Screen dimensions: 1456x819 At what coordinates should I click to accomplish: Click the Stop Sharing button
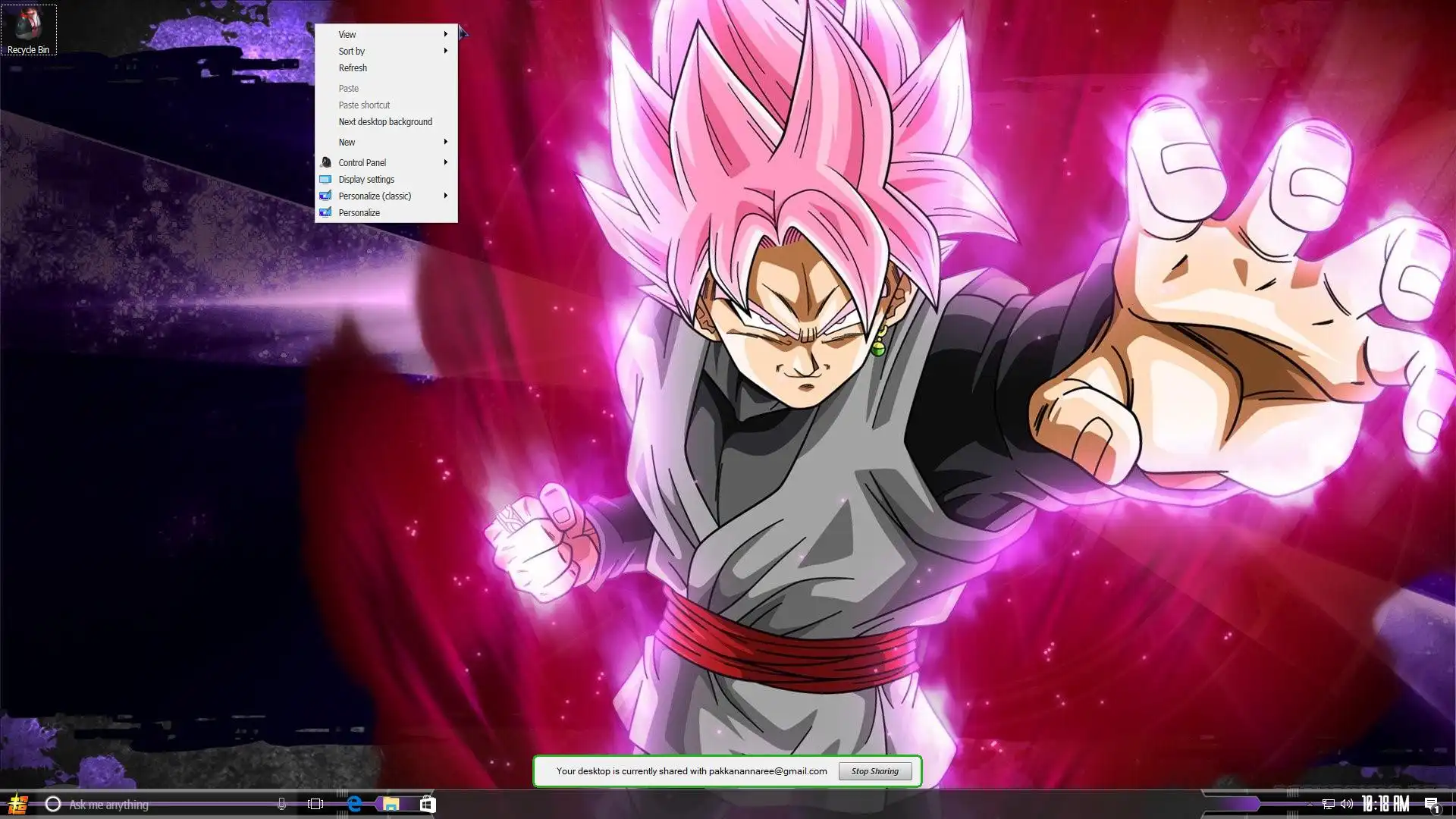point(874,771)
